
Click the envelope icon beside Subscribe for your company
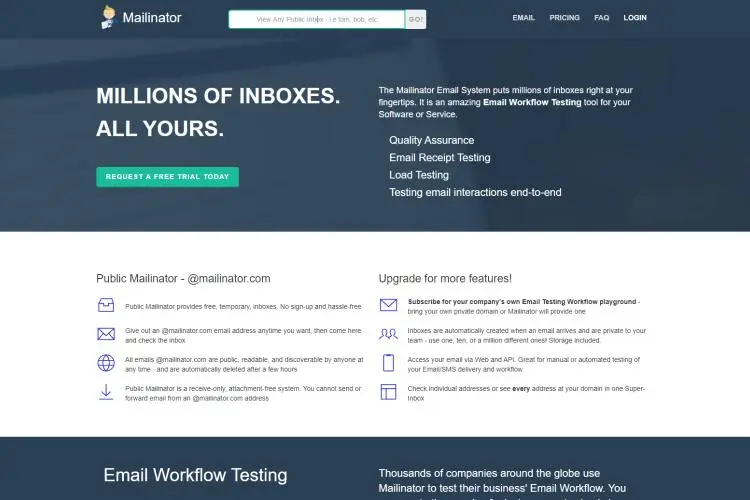click(388, 305)
